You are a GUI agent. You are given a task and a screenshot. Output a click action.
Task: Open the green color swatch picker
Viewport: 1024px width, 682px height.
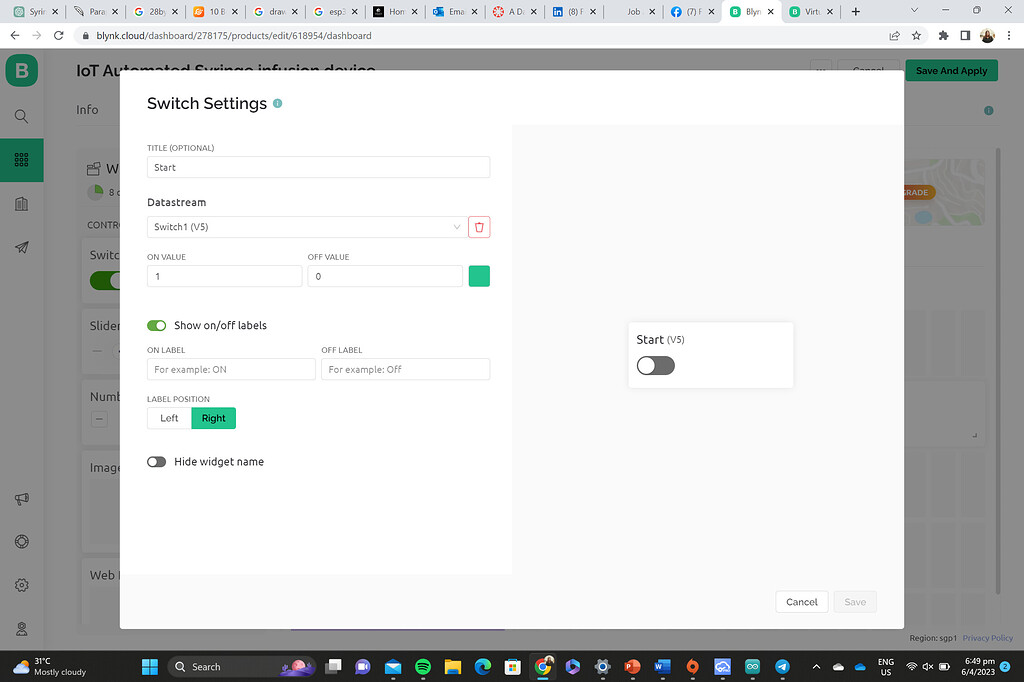click(x=479, y=276)
